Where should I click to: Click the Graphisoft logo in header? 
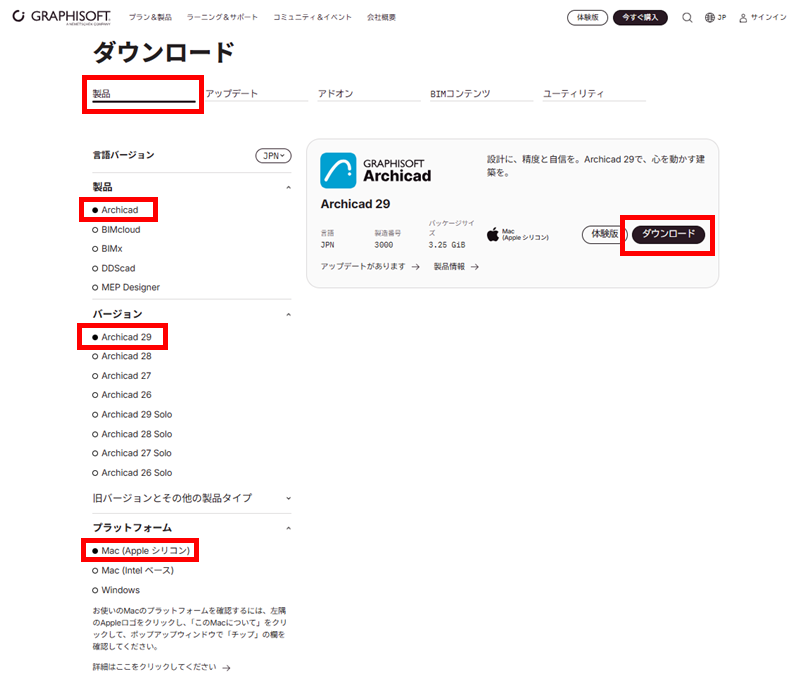point(61,17)
